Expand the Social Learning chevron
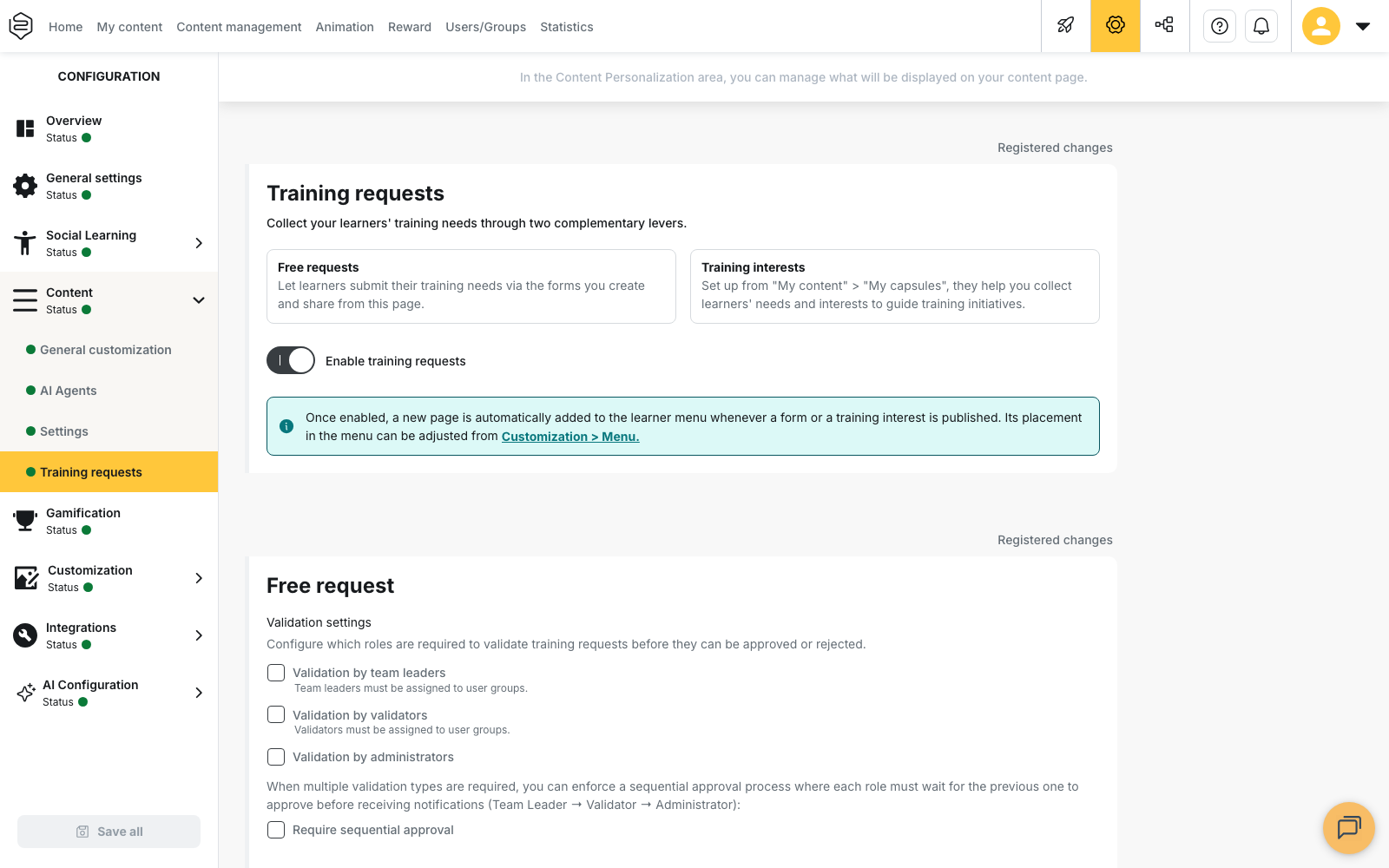1389x868 pixels. pyautogui.click(x=199, y=243)
